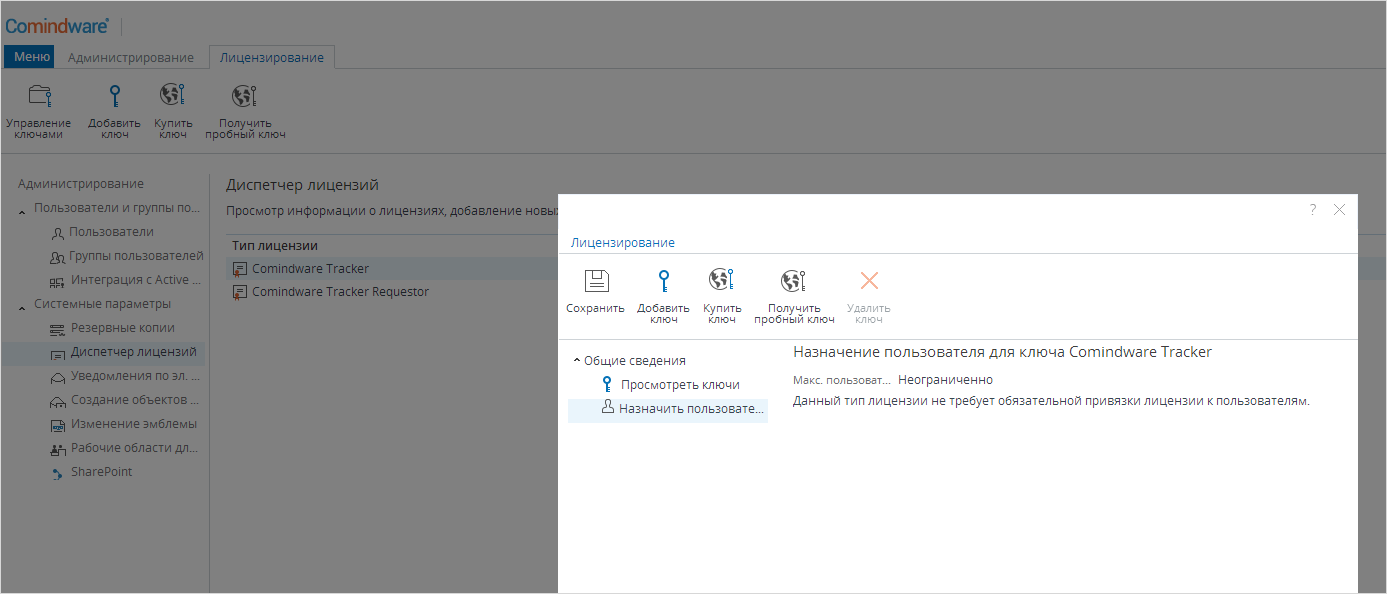
Task: Open Изменение эмблемы in sidebar
Action: pyautogui.click(x=134, y=423)
